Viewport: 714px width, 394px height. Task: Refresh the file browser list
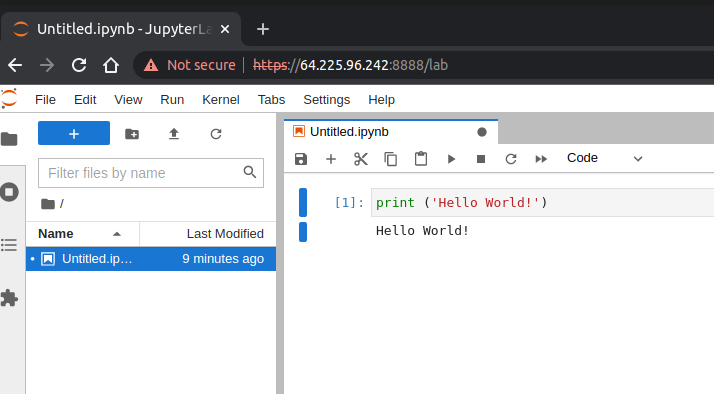[216, 134]
